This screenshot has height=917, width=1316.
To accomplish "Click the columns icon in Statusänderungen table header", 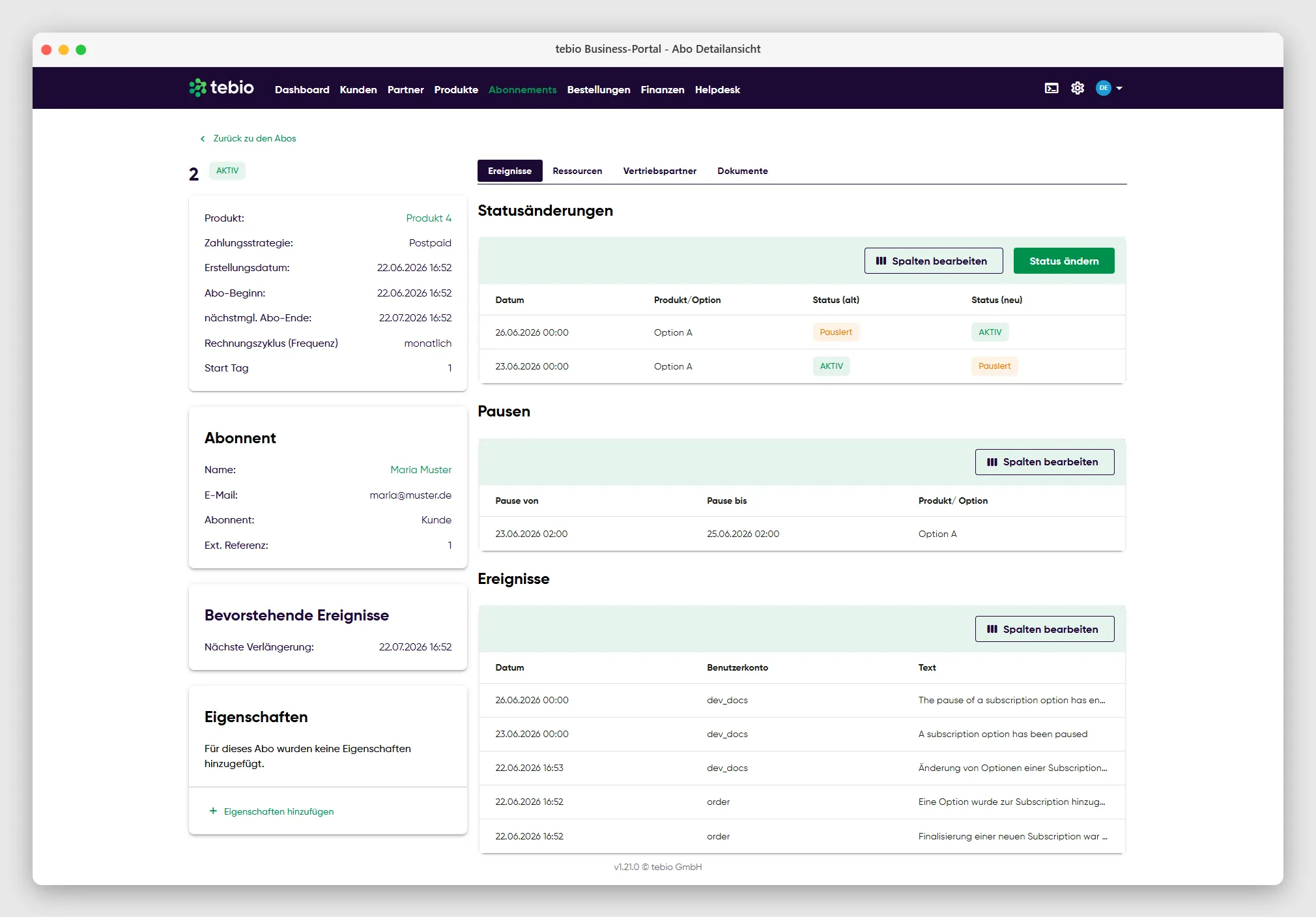I will (881, 261).
